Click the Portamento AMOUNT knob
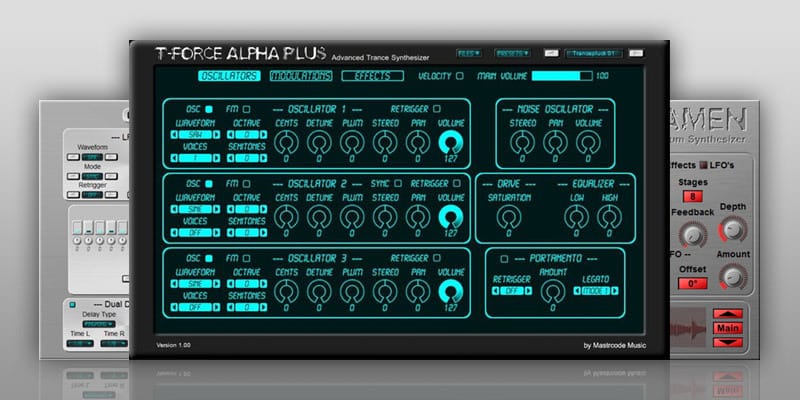Screen dimensions: 800x400 [x=553, y=292]
